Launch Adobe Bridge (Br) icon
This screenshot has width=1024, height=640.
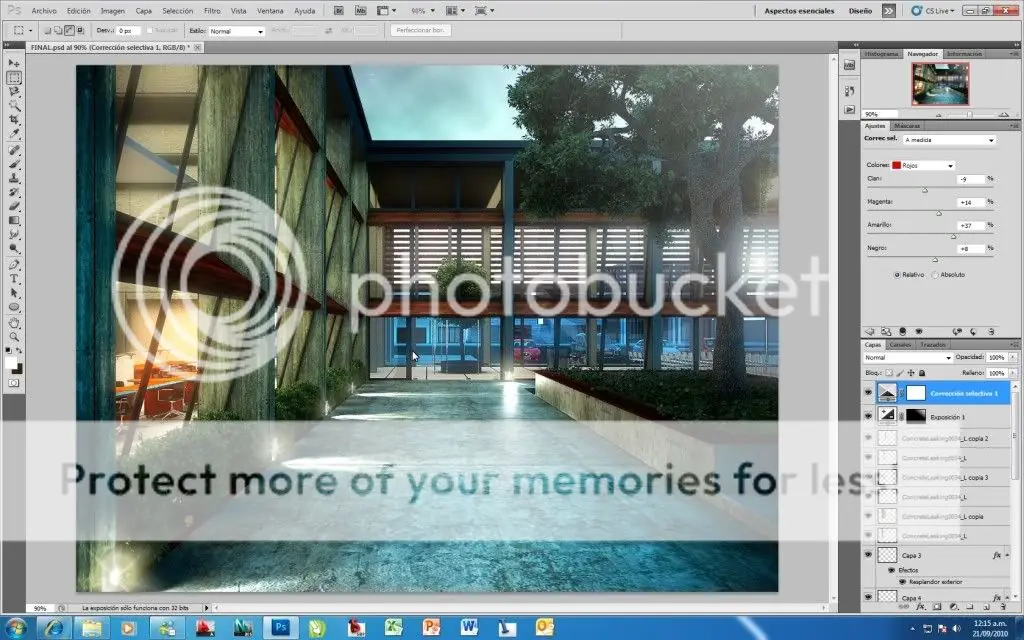point(338,10)
